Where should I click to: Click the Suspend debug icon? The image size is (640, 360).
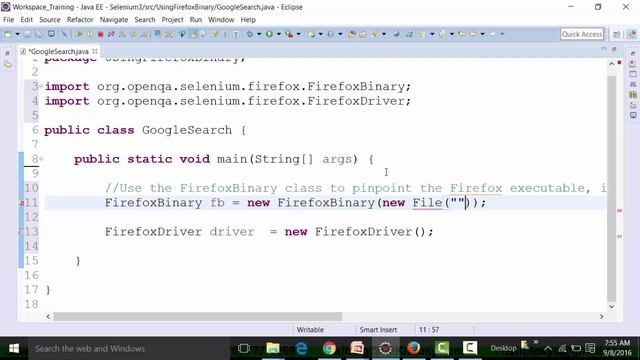90,34
